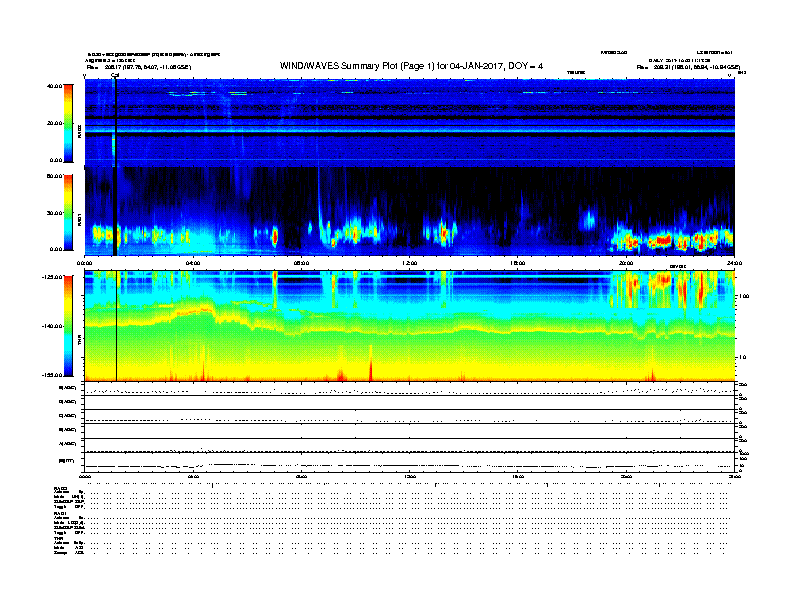Click the rotated RAD2 axis label

(x=79, y=132)
